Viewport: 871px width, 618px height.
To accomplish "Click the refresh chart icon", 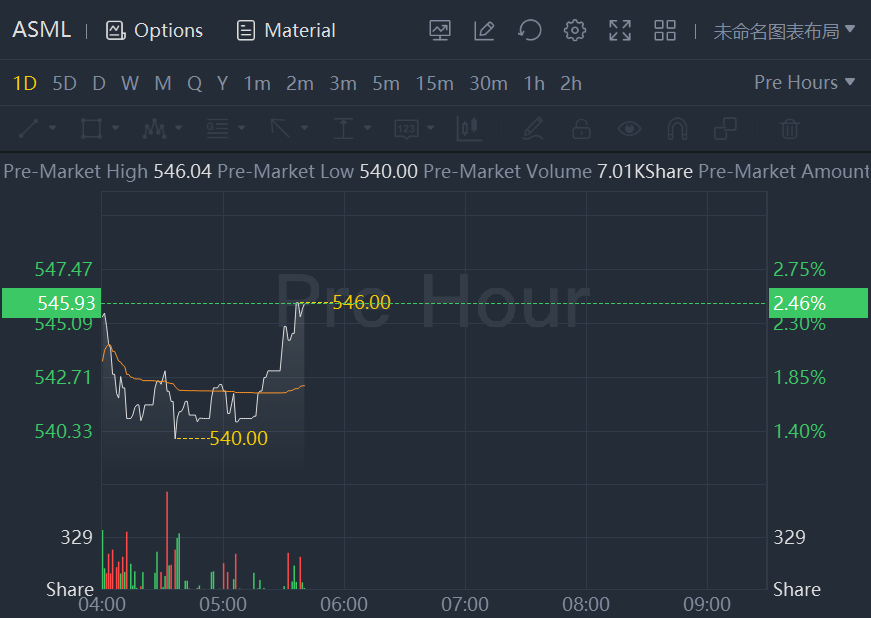I will (530, 30).
